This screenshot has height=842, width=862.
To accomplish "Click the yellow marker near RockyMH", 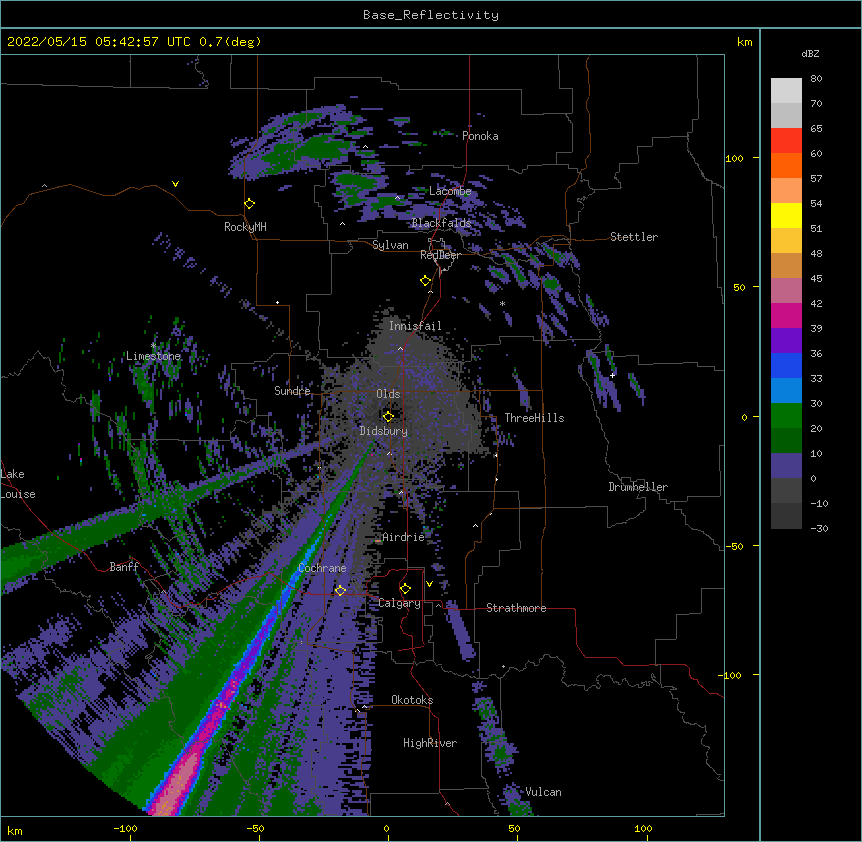I will click(250, 204).
